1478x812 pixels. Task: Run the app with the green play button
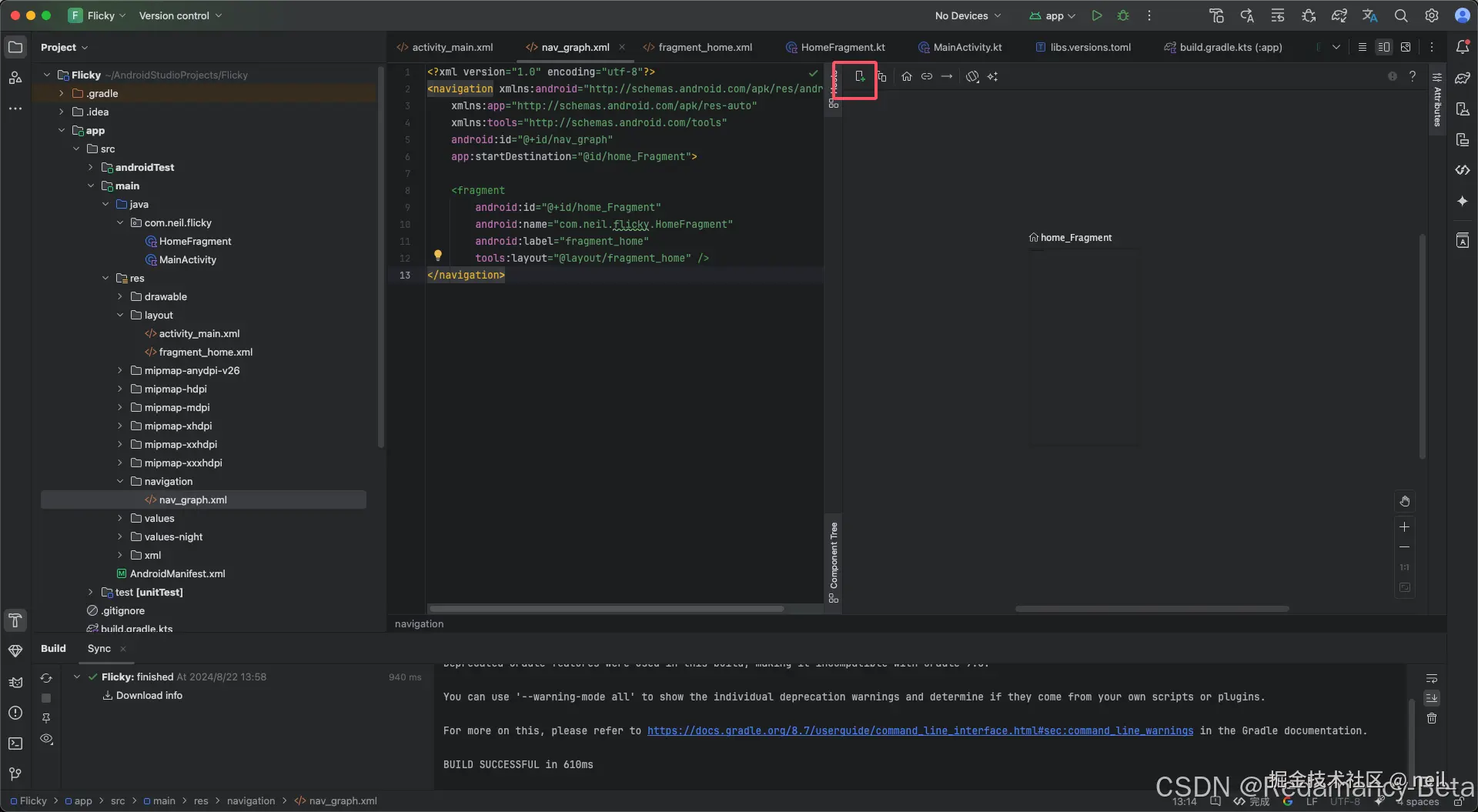[x=1097, y=15]
